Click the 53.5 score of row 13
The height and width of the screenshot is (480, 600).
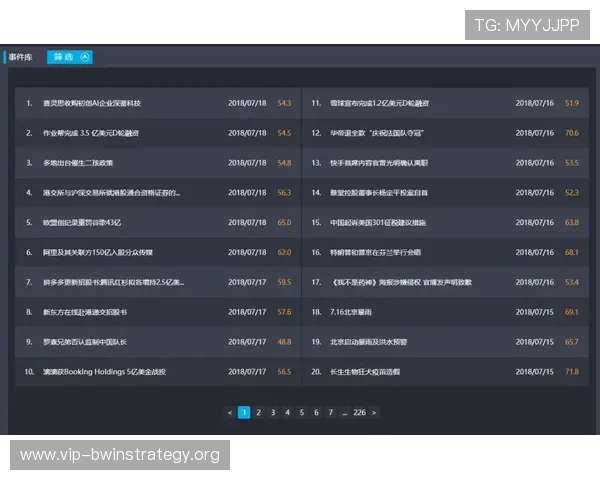click(x=572, y=163)
